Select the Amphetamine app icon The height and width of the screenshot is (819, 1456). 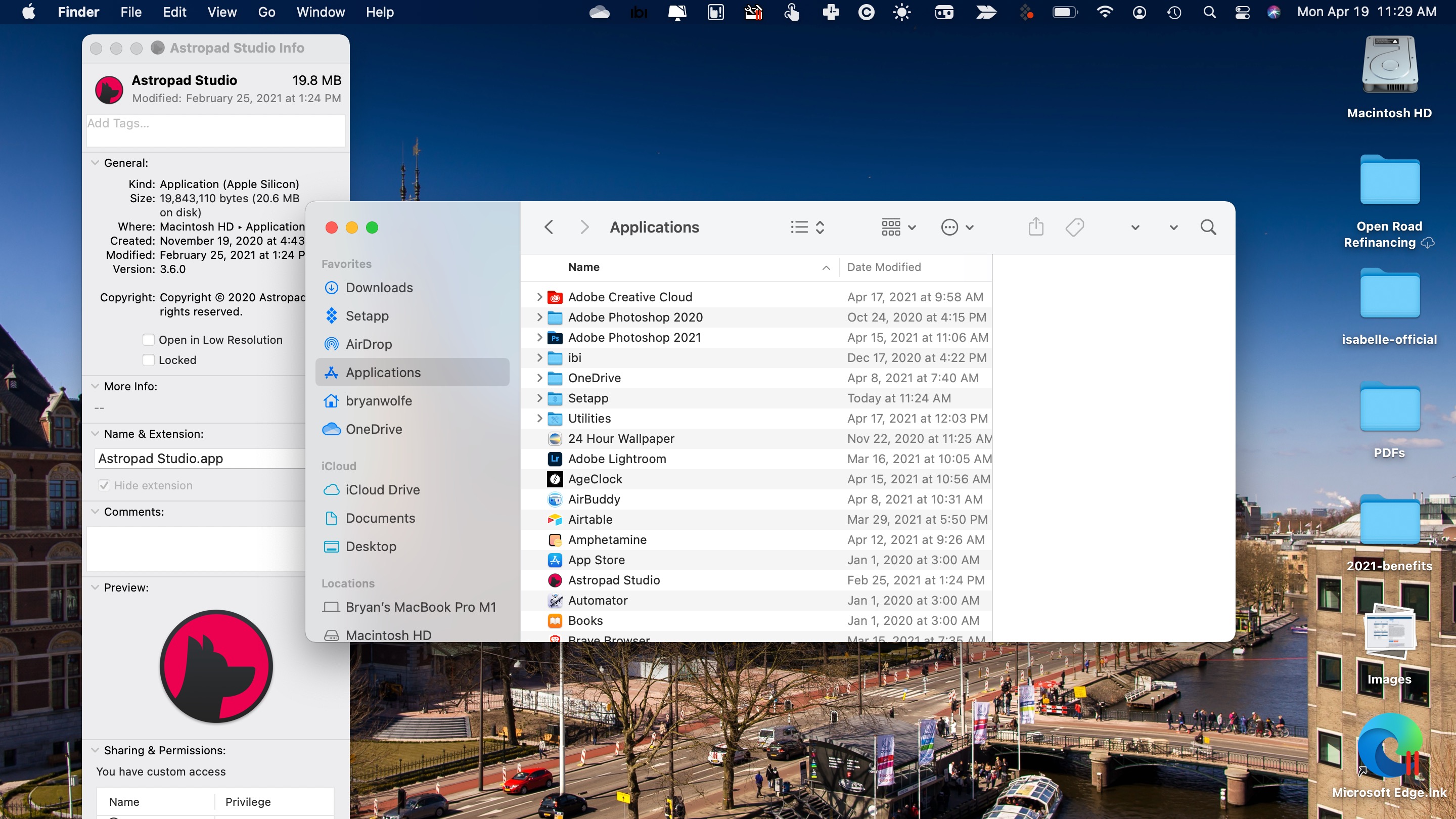(555, 540)
